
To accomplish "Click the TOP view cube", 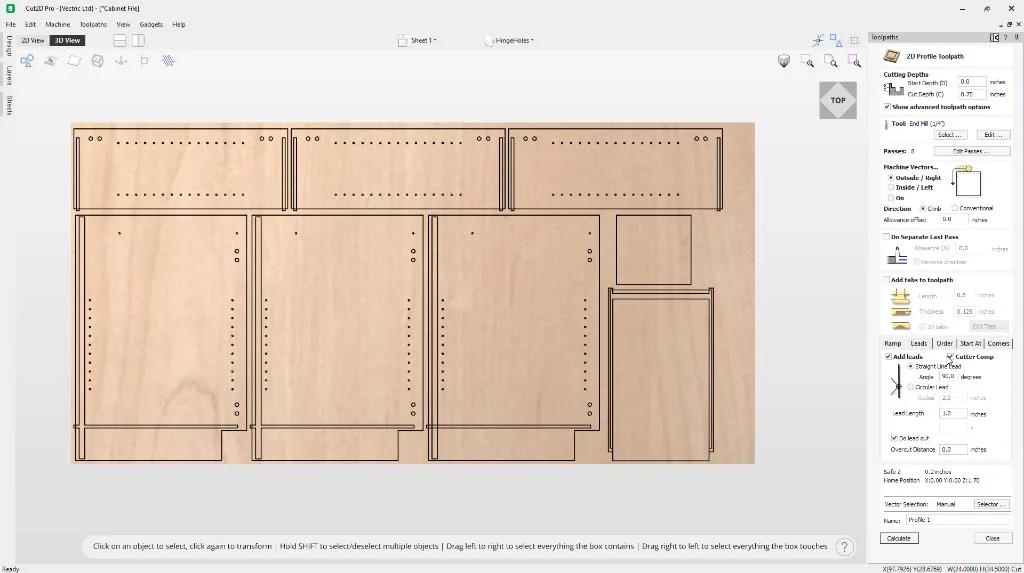I will pyautogui.click(x=838, y=100).
